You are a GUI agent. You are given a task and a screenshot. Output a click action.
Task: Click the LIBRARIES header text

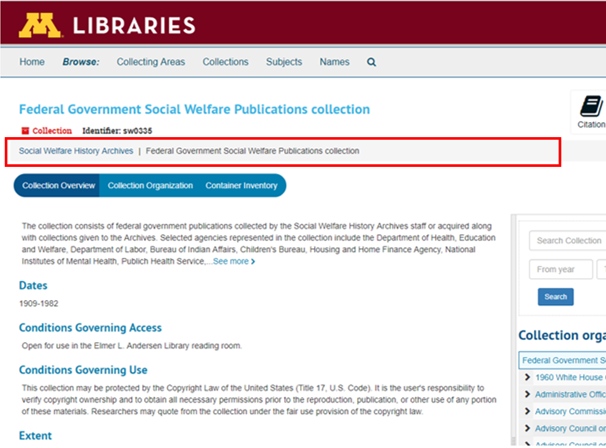[x=134, y=26]
